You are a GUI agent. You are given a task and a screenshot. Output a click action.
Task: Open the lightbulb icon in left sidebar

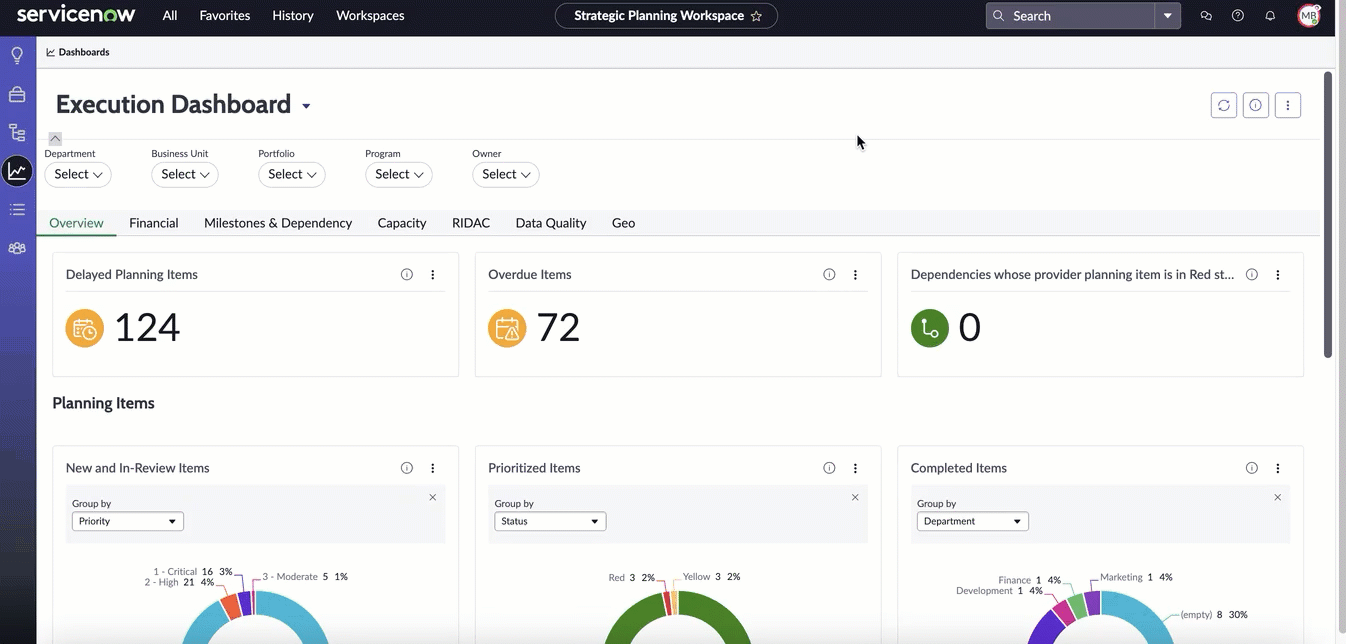coord(17,55)
